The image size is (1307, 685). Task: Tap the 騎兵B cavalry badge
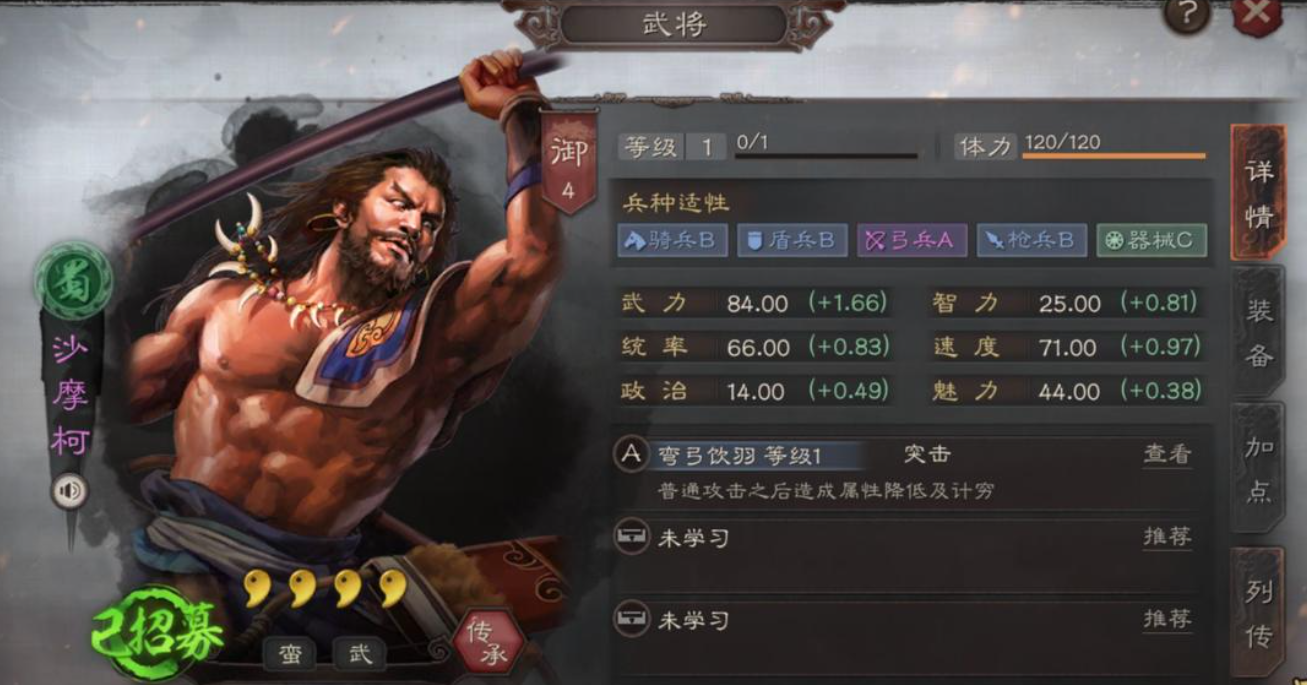(672, 240)
